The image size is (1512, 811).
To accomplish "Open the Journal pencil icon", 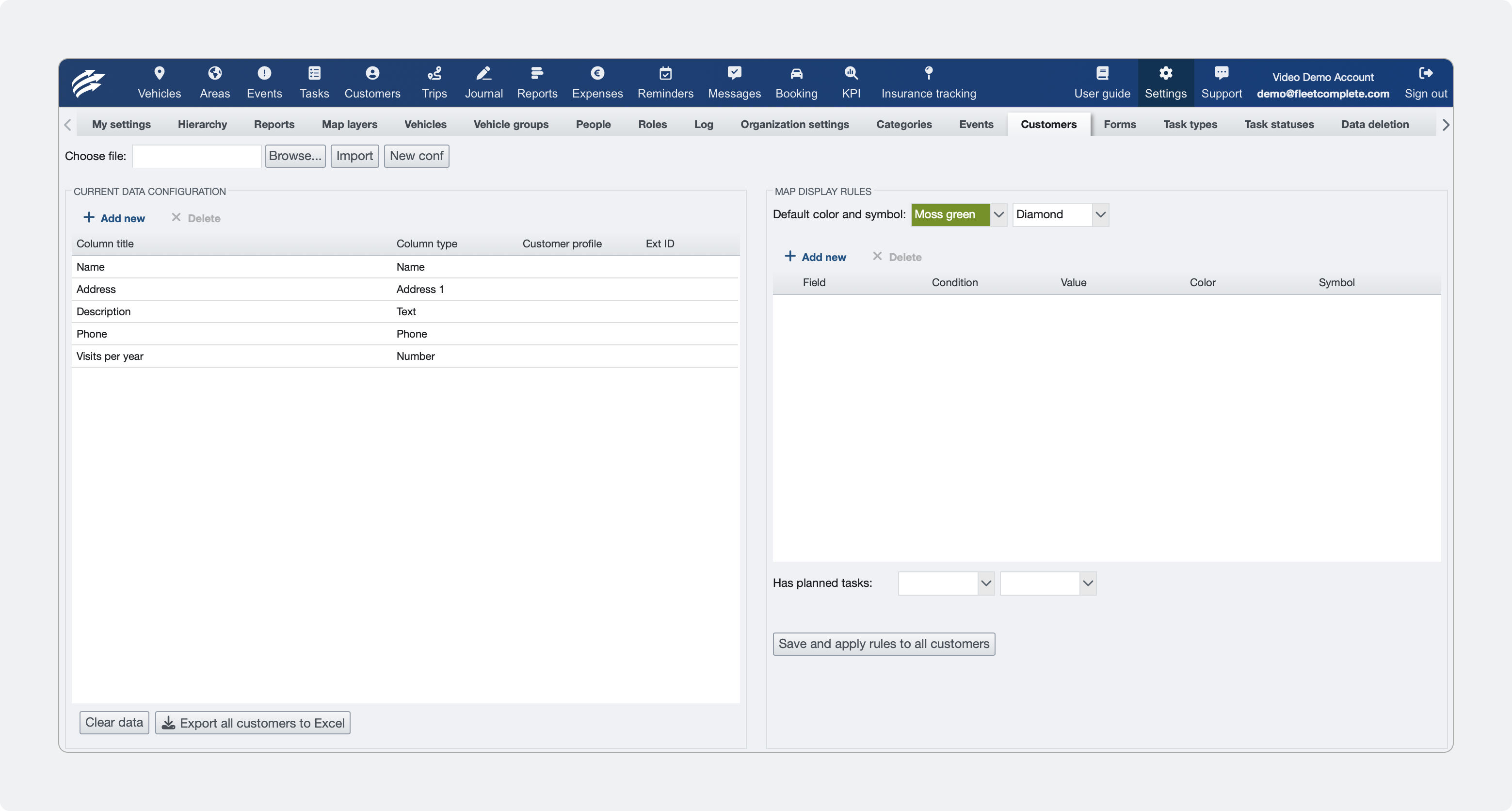I will point(483,73).
